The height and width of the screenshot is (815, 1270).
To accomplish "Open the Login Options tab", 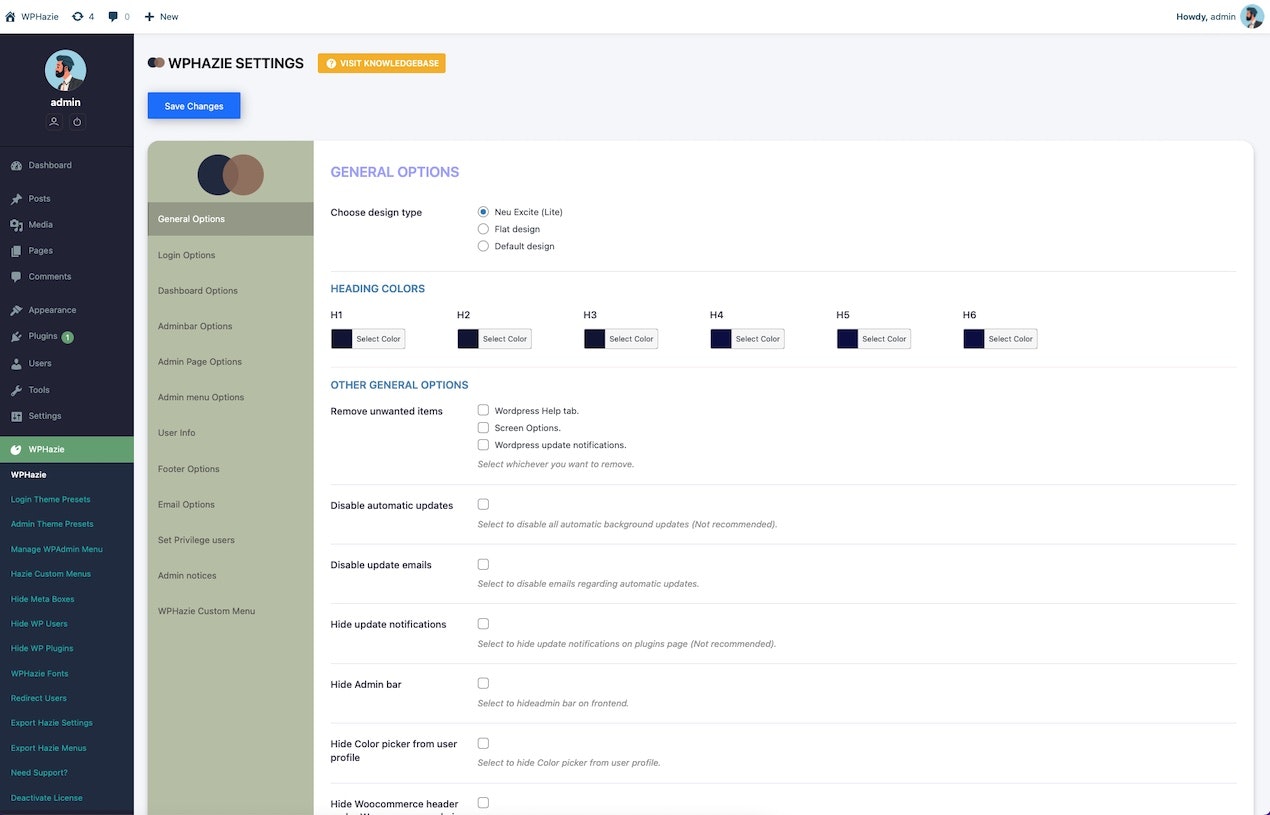I will [230, 255].
